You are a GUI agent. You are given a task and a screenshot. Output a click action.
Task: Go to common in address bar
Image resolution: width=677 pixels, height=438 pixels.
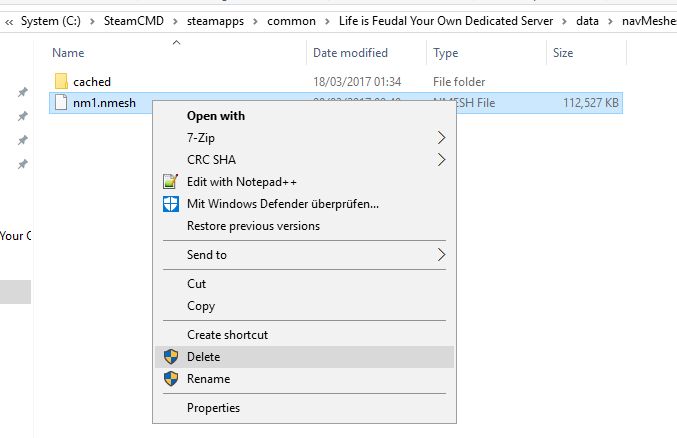(x=291, y=21)
